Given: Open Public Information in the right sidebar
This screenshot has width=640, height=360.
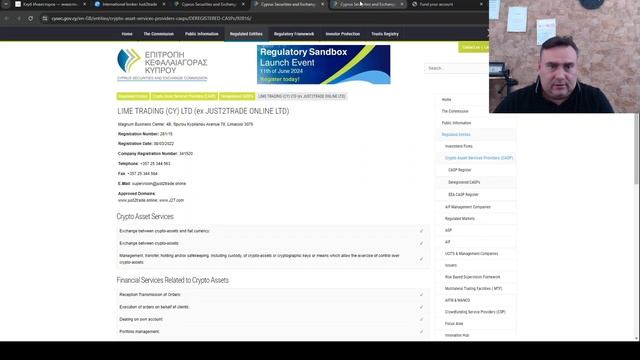Looking at the screenshot, I should [456, 123].
